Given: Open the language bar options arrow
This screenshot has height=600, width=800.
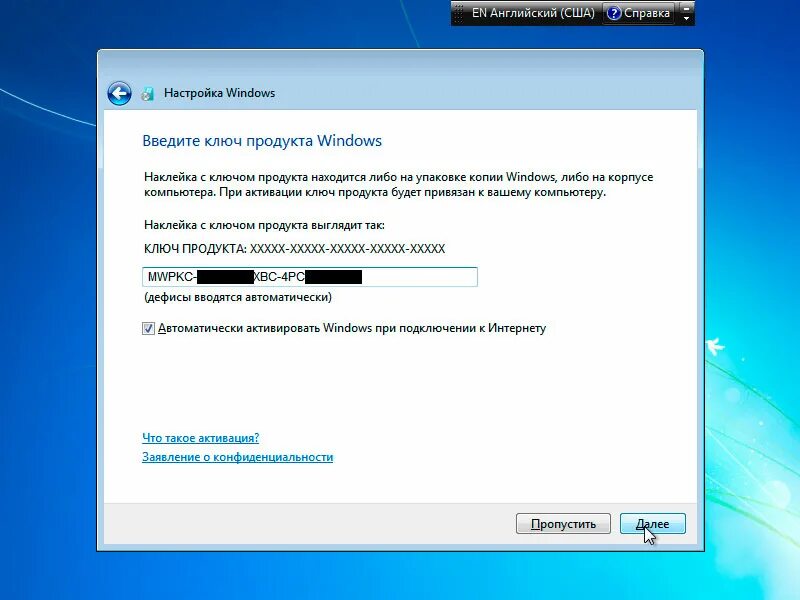Looking at the screenshot, I should (687, 17).
